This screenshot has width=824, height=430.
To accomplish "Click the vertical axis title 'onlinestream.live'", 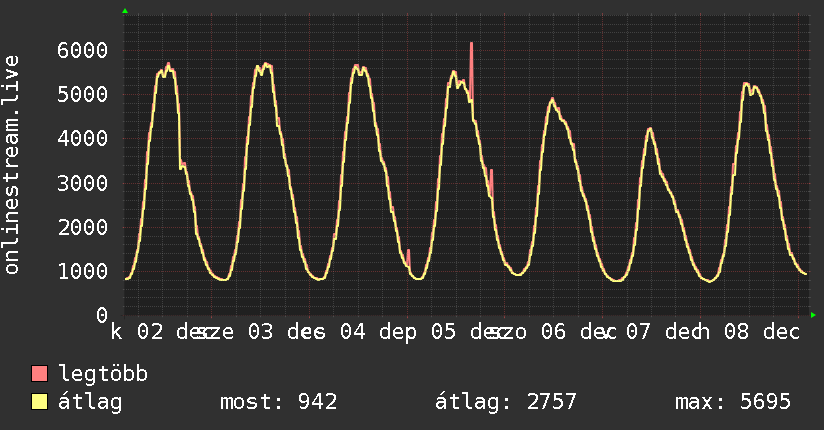I will (11, 165).
